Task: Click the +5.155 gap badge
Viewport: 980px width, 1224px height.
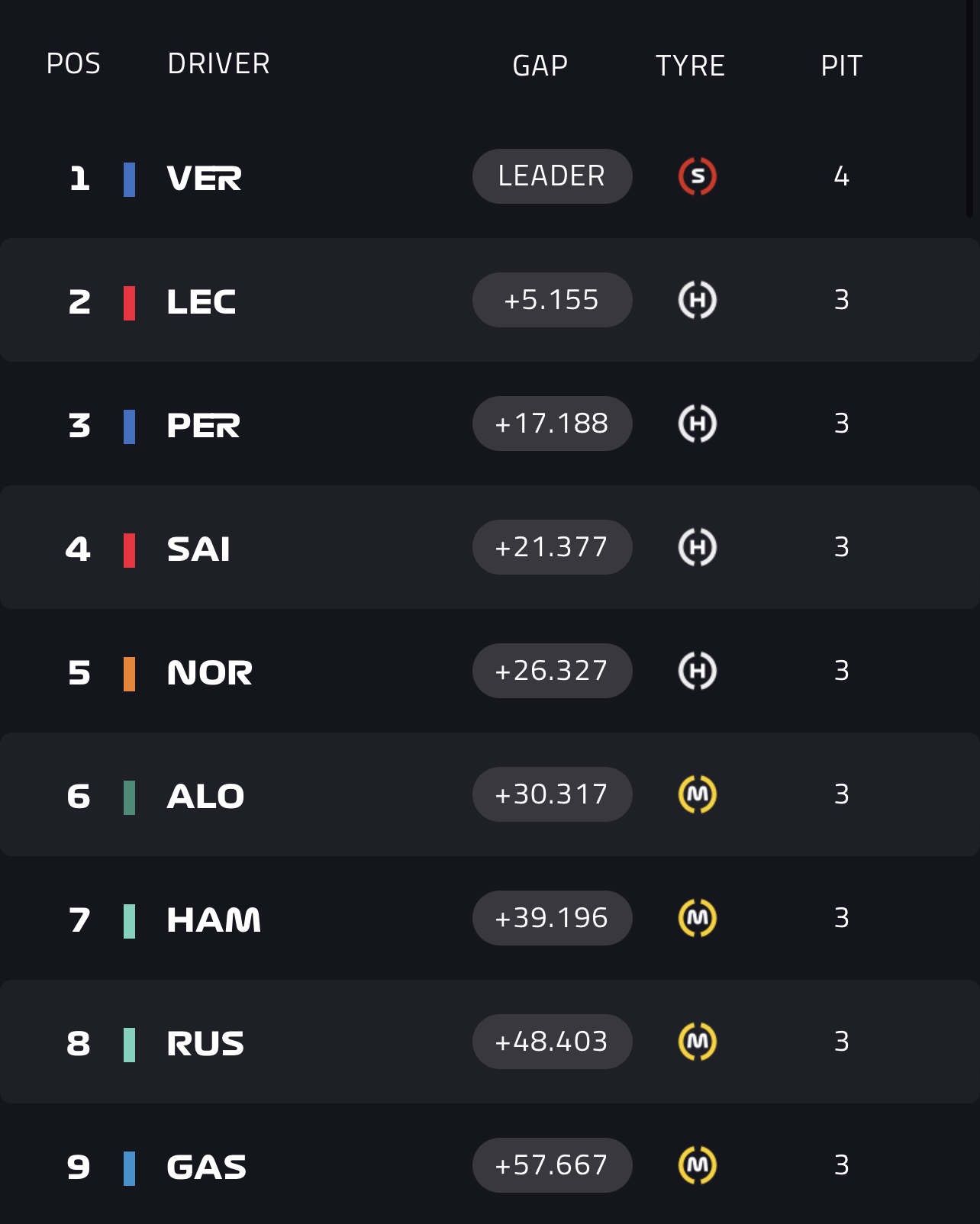Action: pyautogui.click(x=552, y=300)
